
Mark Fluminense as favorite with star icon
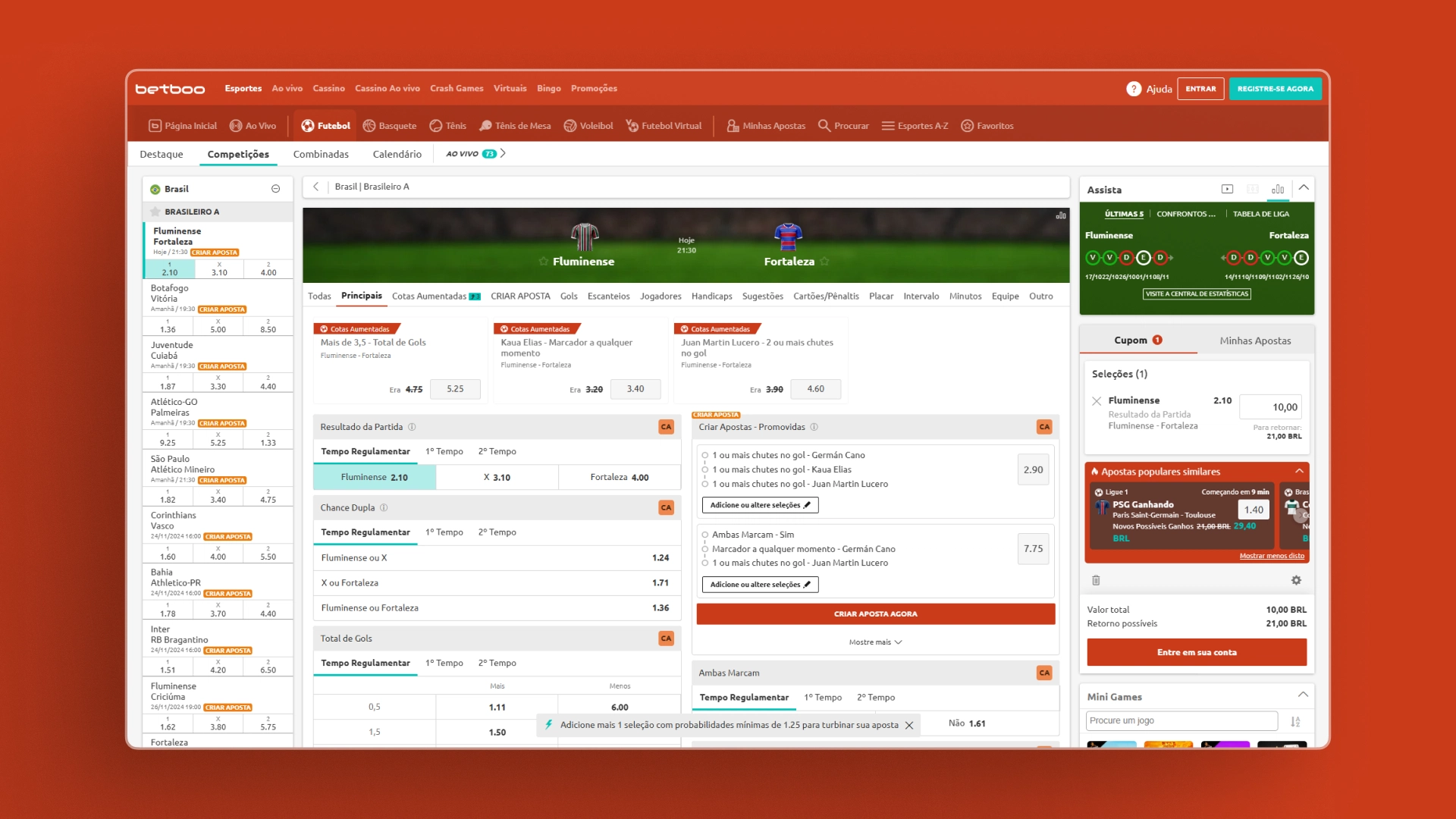pyautogui.click(x=543, y=262)
